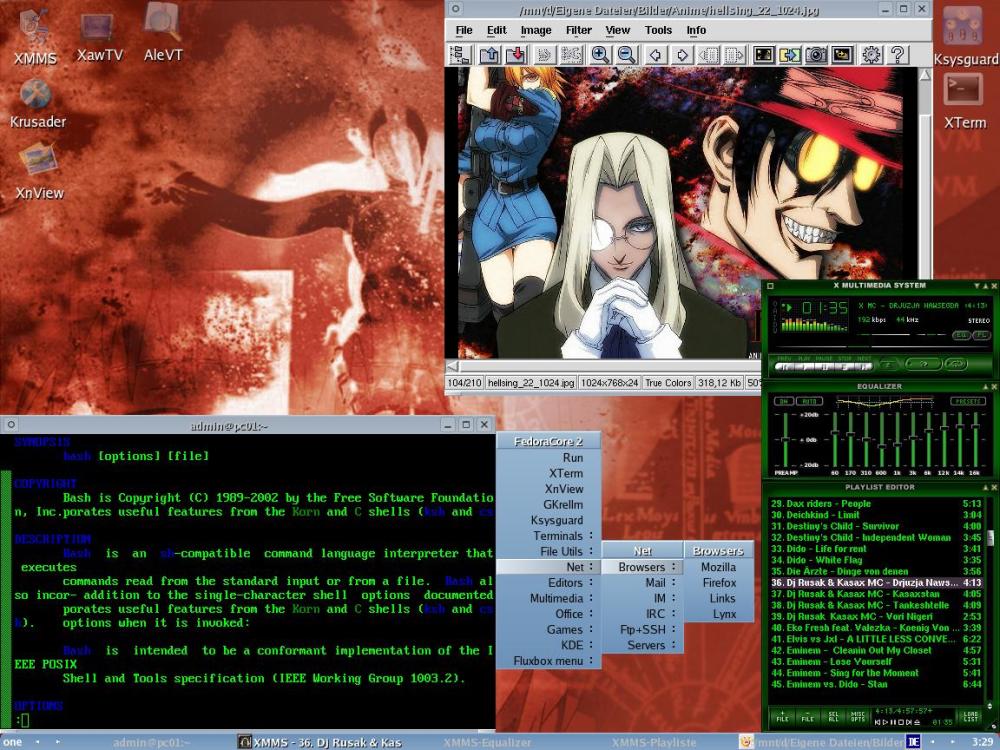The image size is (1000, 750).
Task: Click XnView help question mark icon
Action: (x=898, y=55)
